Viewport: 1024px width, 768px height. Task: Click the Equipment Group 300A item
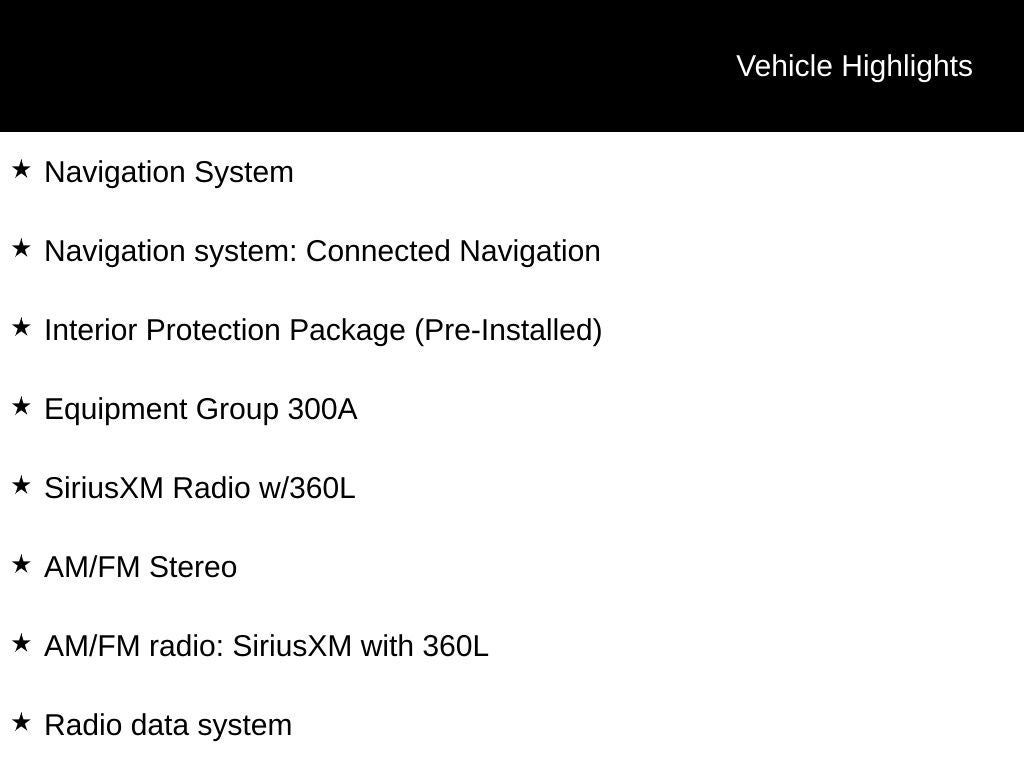coord(200,409)
